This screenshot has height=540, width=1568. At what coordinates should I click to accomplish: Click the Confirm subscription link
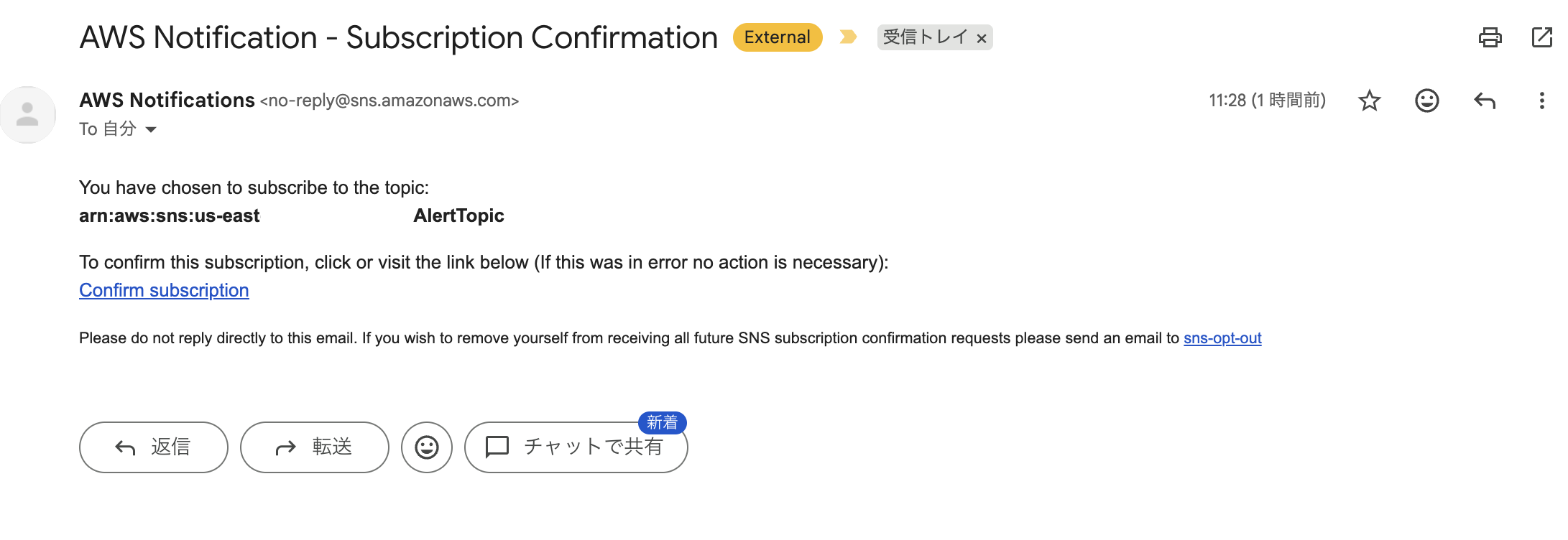pyautogui.click(x=164, y=290)
